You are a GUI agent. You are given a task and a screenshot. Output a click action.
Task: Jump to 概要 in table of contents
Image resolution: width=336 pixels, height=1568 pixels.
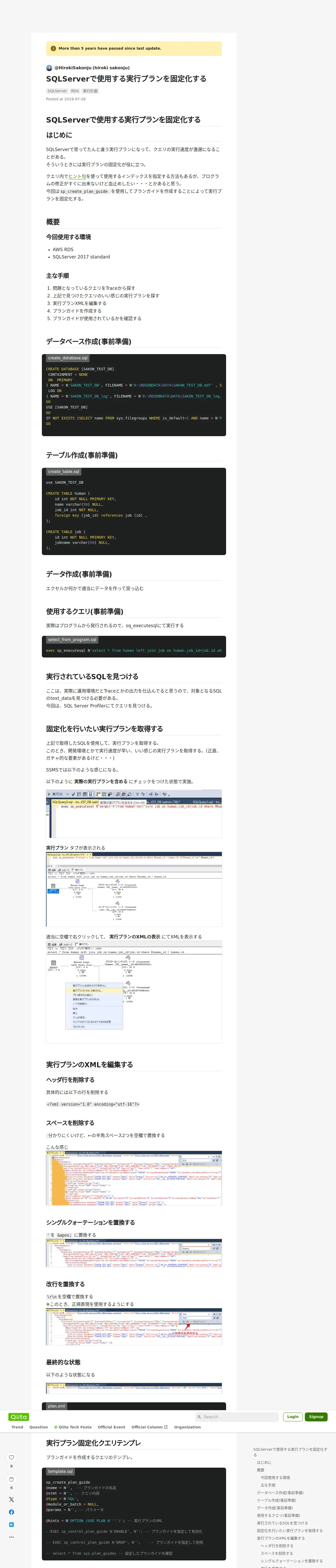pyautogui.click(x=260, y=1470)
